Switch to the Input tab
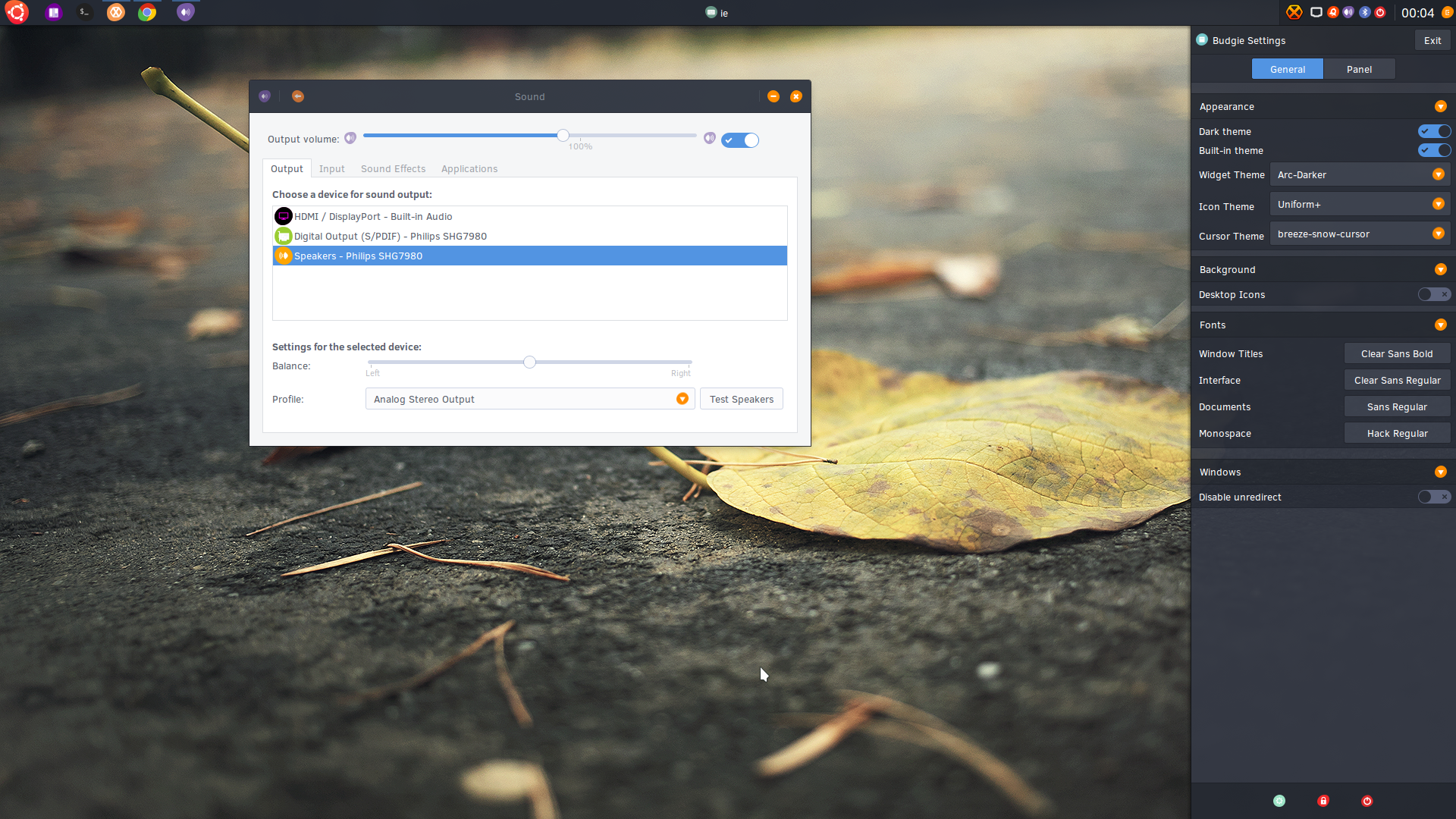This screenshot has height=819, width=1456. tap(331, 168)
